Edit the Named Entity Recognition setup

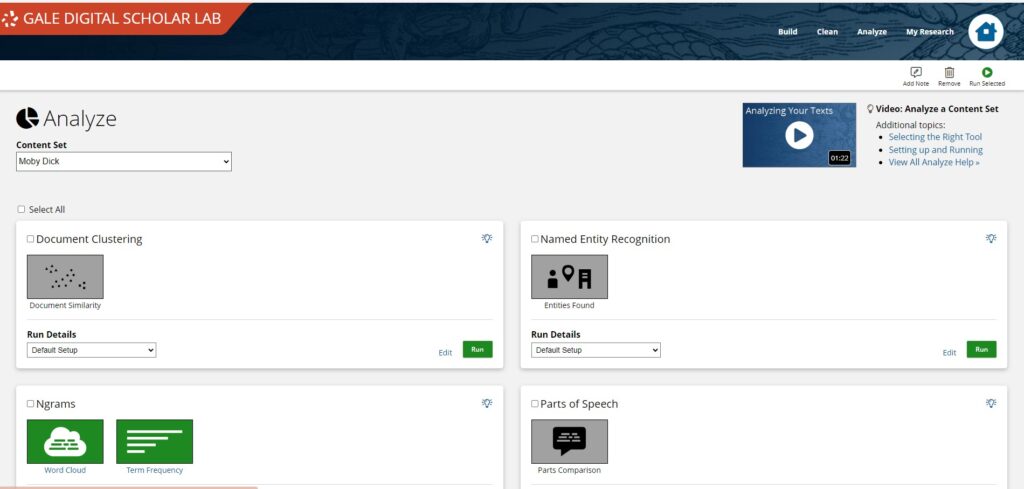(949, 353)
